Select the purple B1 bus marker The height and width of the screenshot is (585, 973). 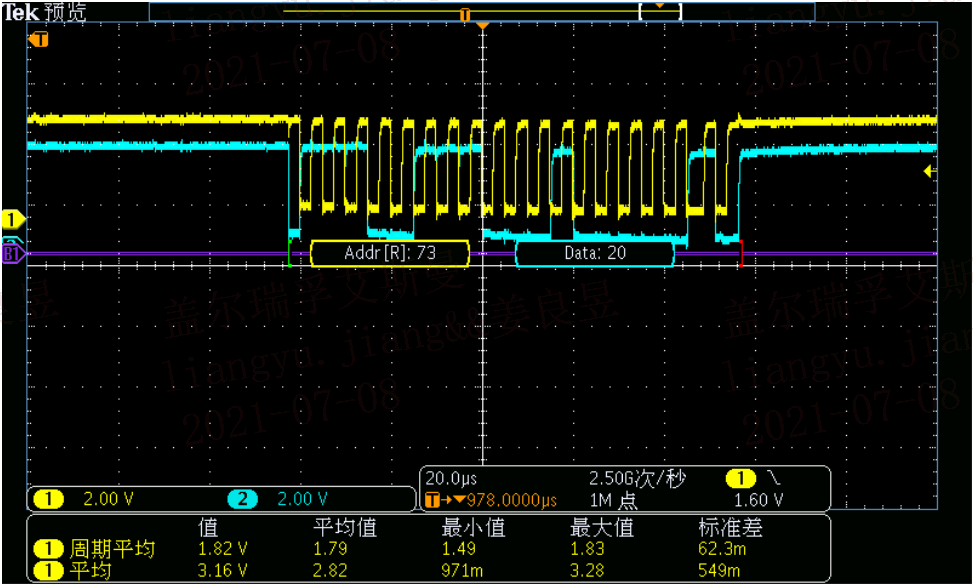click(12, 254)
